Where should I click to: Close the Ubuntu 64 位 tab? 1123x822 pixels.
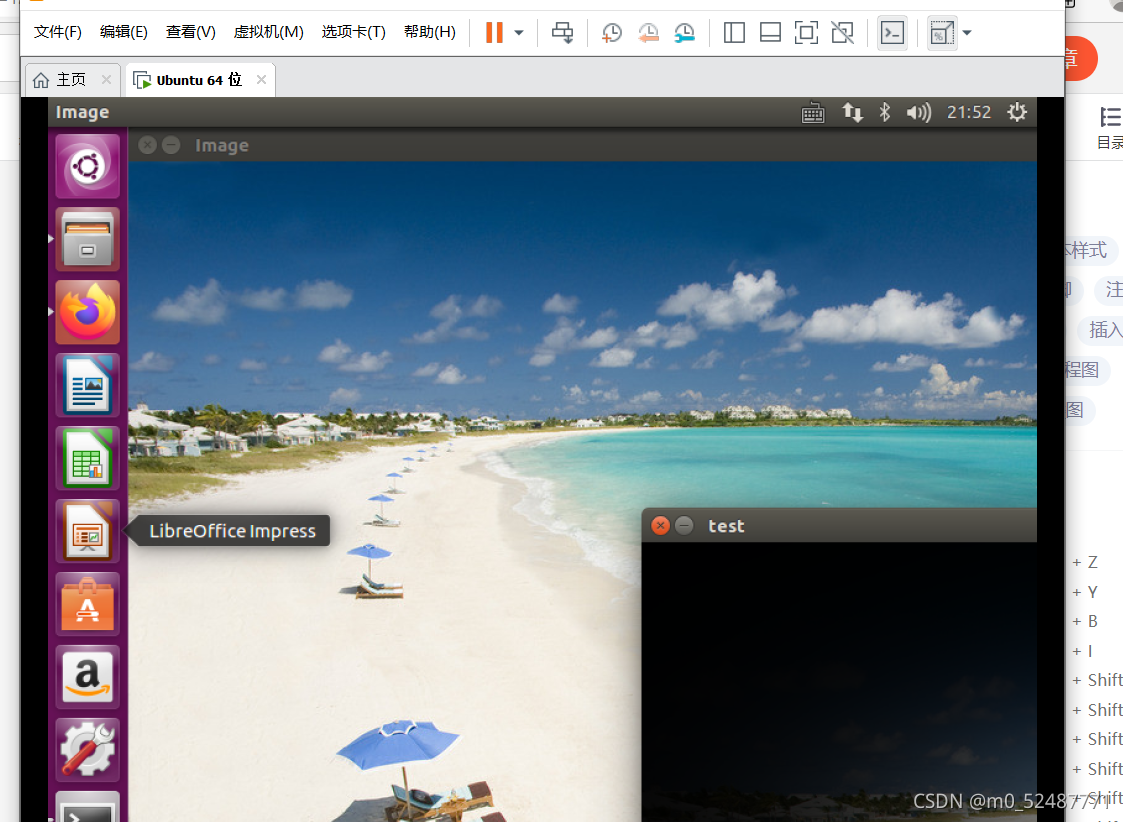pyautogui.click(x=261, y=79)
